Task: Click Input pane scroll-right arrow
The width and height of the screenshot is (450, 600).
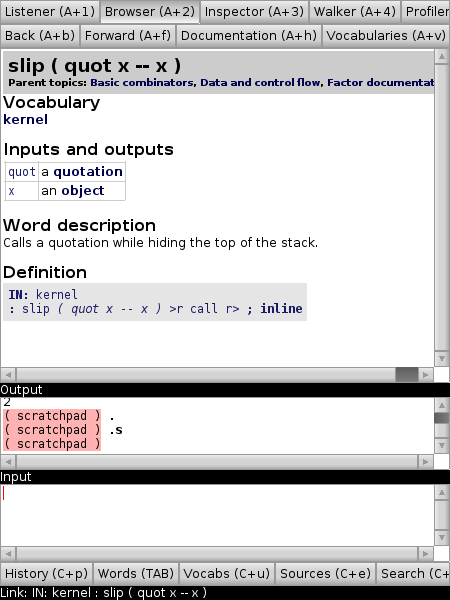Action: (426, 554)
